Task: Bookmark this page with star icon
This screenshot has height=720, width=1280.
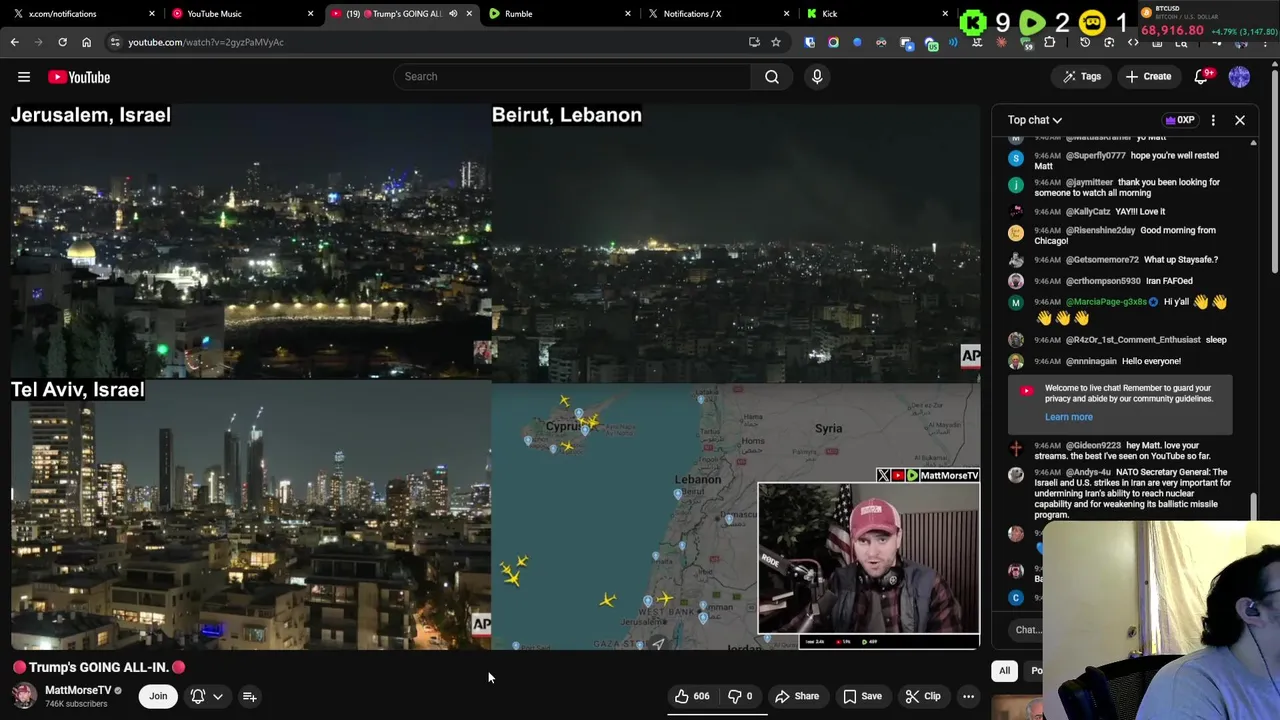Action: pyautogui.click(x=776, y=42)
